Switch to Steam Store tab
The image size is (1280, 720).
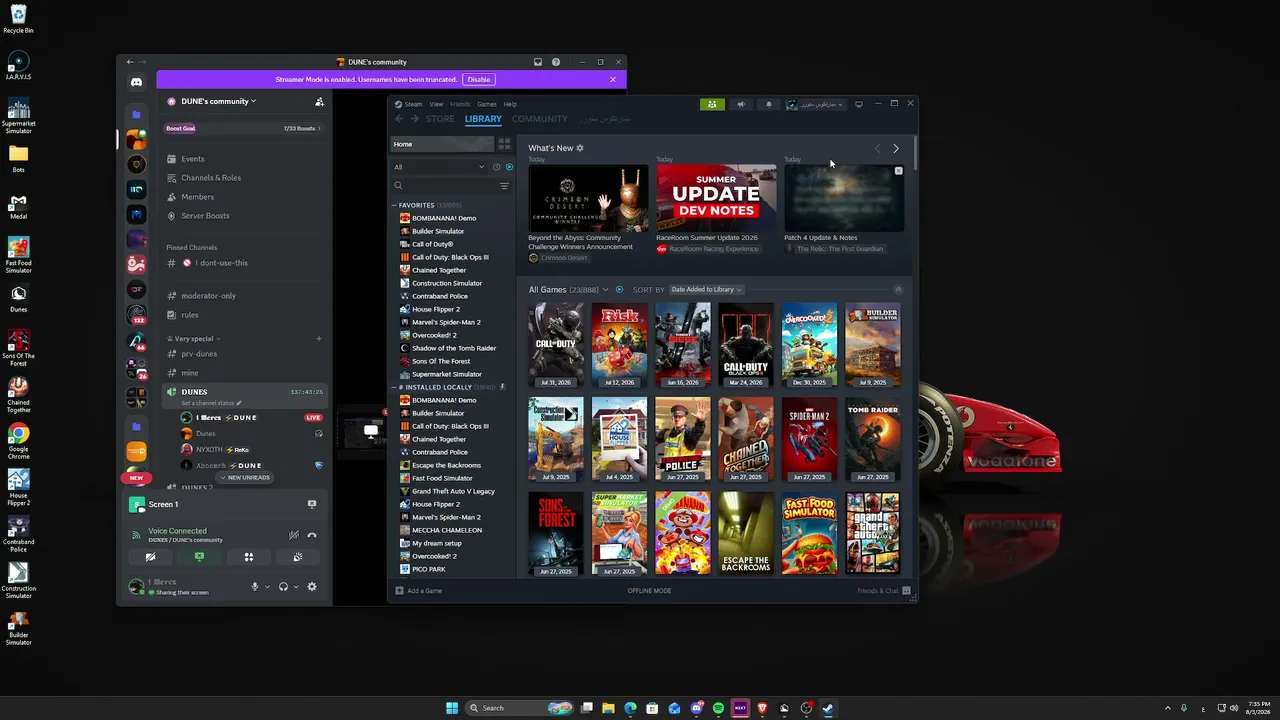click(x=440, y=119)
